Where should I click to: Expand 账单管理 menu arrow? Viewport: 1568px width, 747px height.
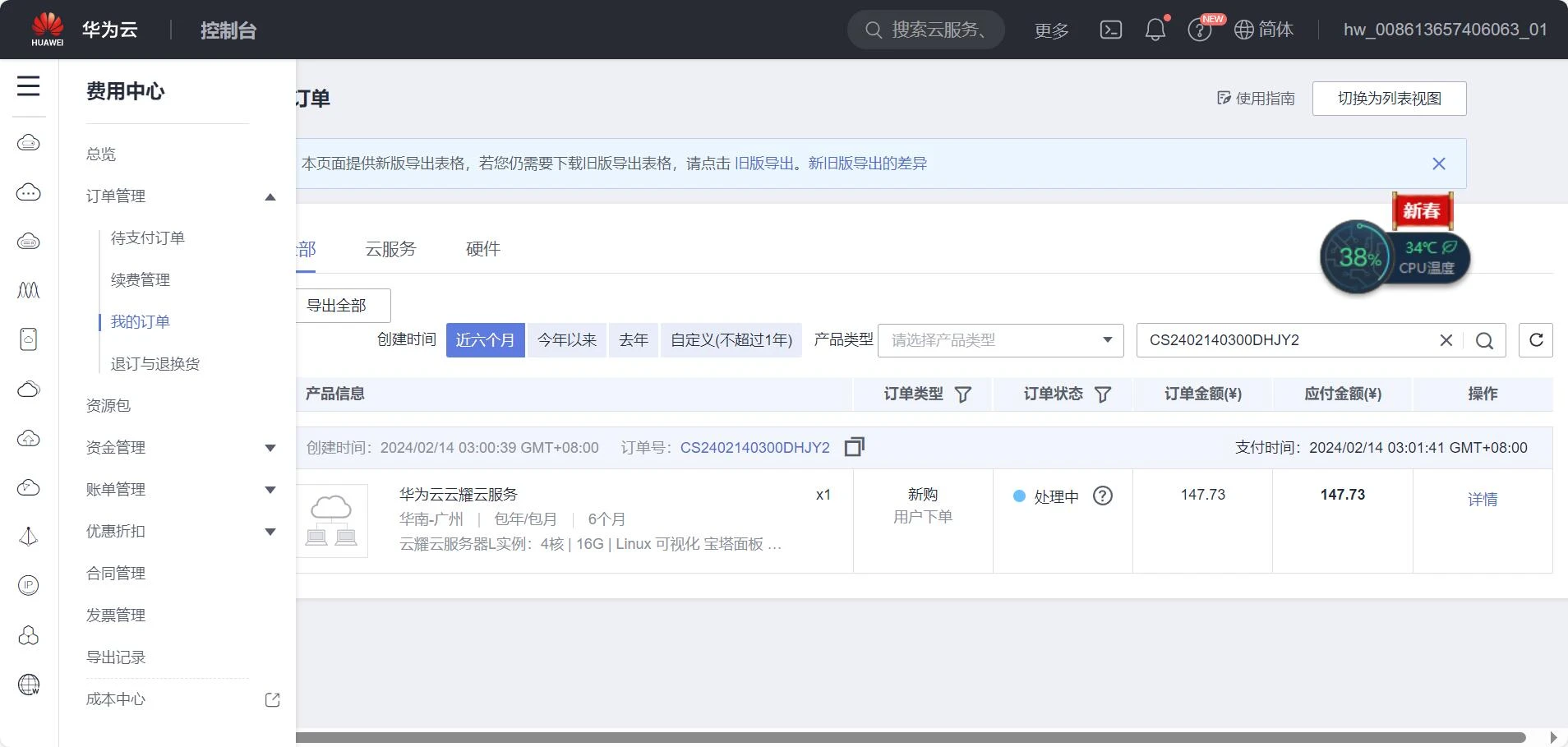click(x=270, y=490)
